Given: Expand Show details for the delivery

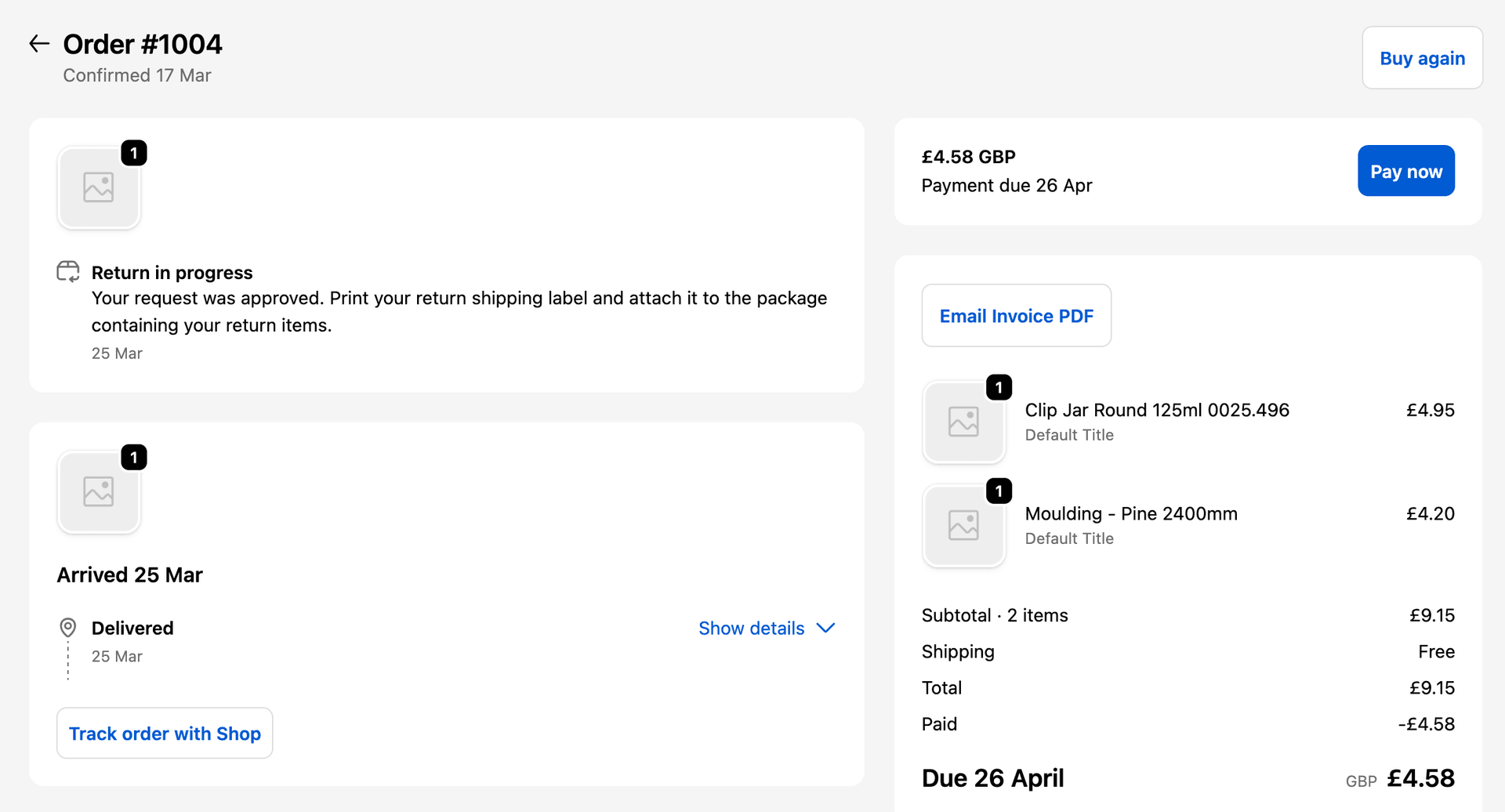Looking at the screenshot, I should [751, 628].
